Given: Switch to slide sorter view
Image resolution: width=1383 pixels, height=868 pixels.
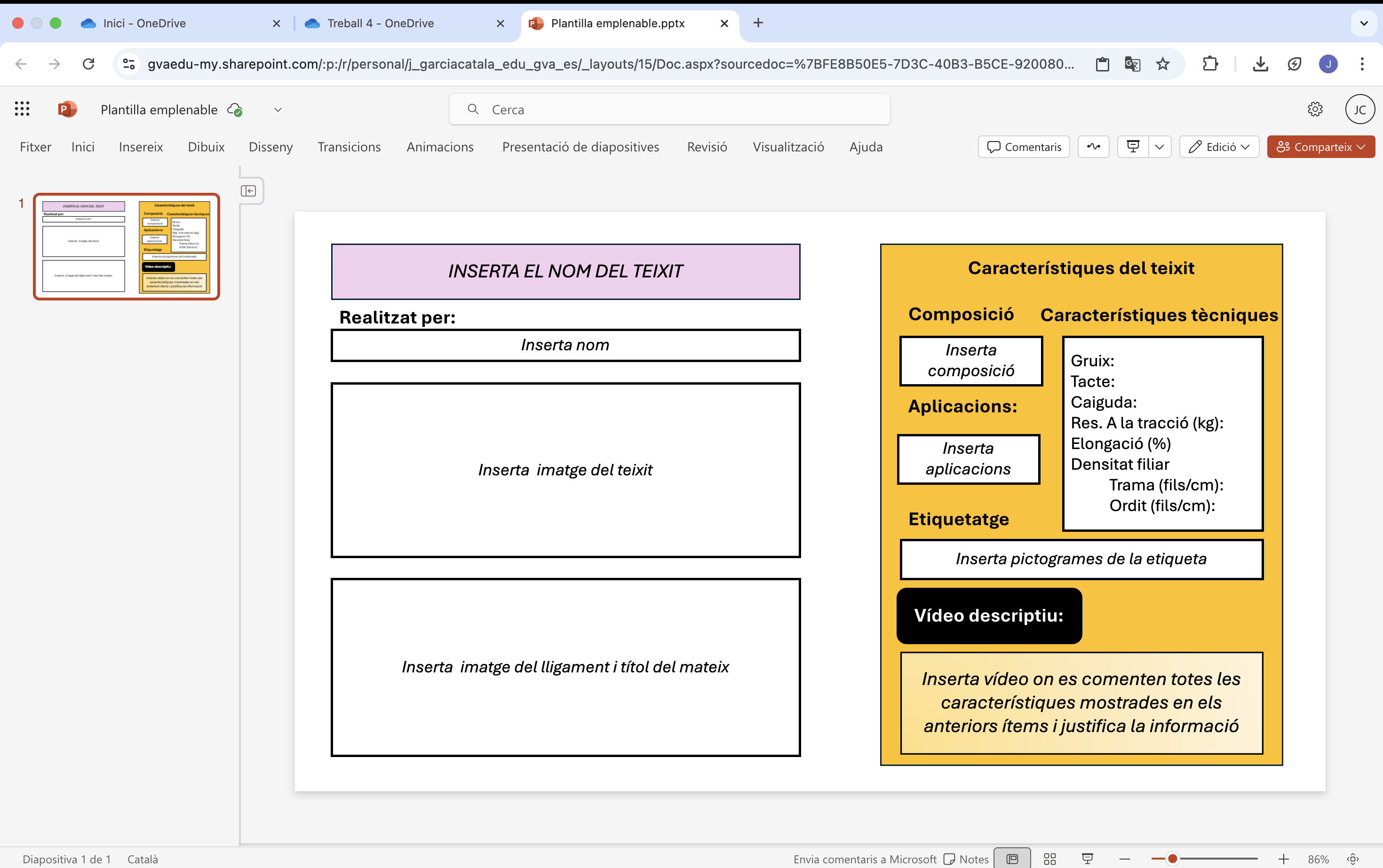Looking at the screenshot, I should (x=1050, y=859).
